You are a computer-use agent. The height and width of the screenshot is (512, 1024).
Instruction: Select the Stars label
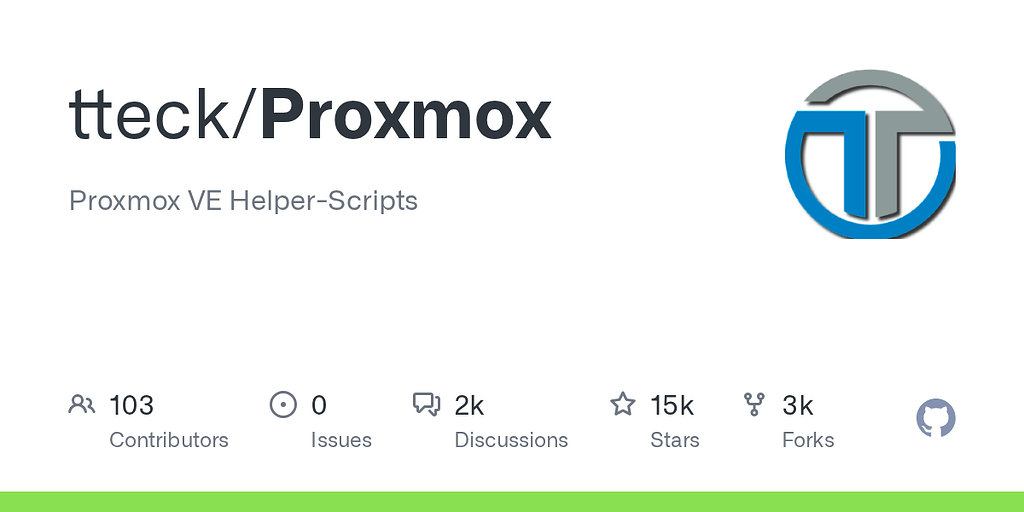[675, 440]
